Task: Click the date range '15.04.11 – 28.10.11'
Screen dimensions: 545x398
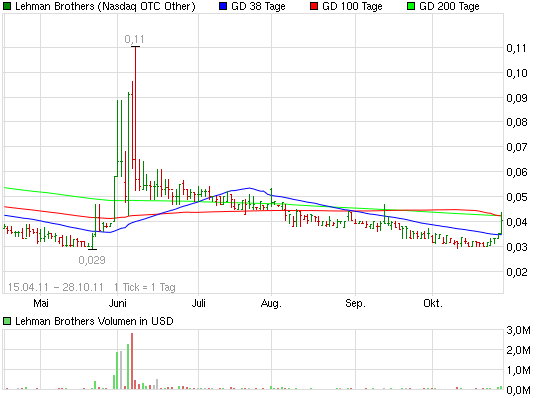Action: 56,287
